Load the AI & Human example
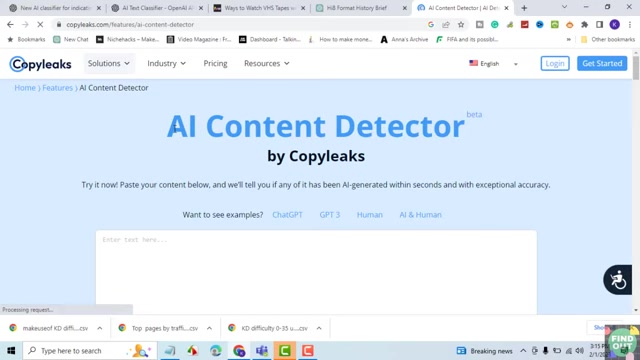This screenshot has width=640, height=360. [420, 215]
